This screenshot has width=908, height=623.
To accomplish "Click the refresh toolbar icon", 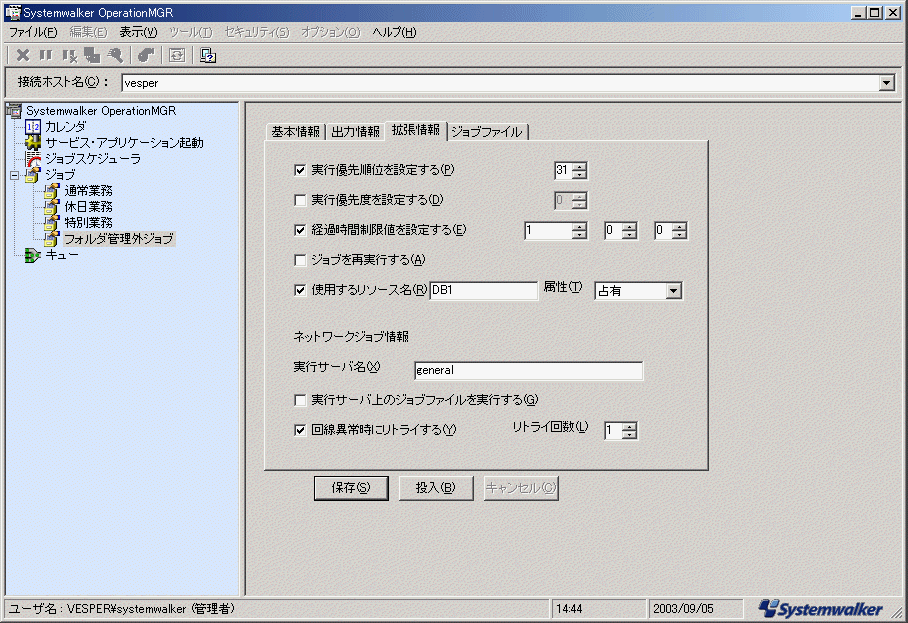I will point(177,55).
